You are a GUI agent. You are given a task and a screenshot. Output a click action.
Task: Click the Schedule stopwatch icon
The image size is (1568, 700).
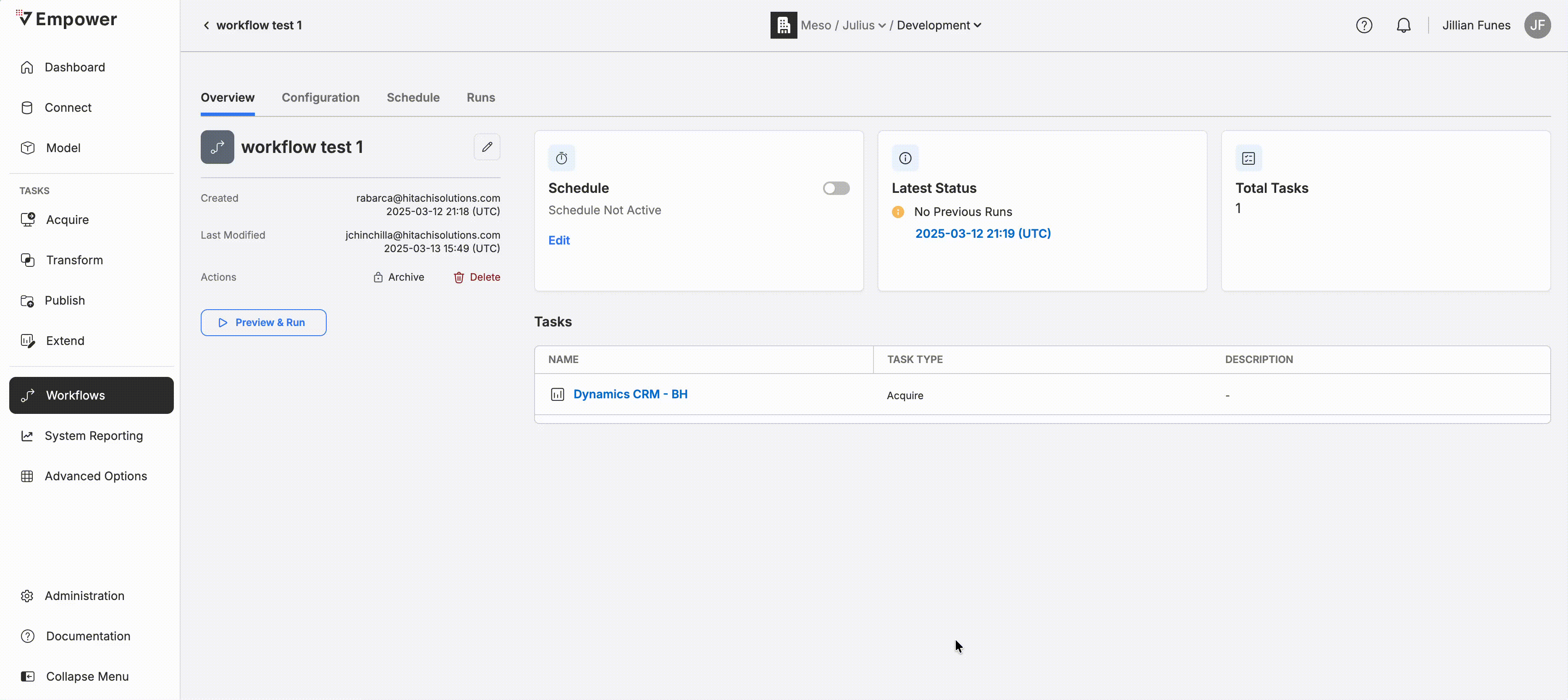(x=561, y=158)
